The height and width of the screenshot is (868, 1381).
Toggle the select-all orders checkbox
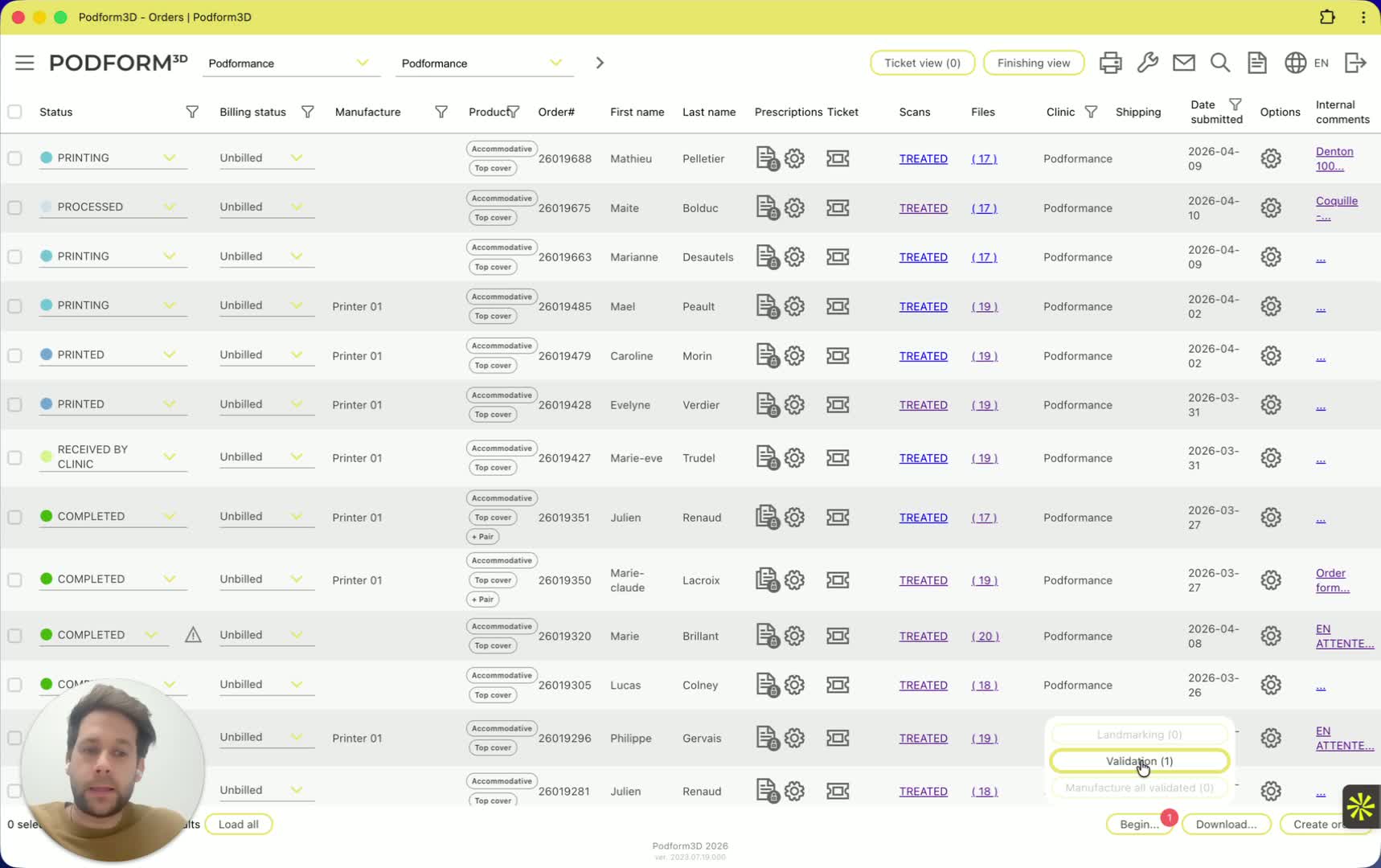(14, 112)
